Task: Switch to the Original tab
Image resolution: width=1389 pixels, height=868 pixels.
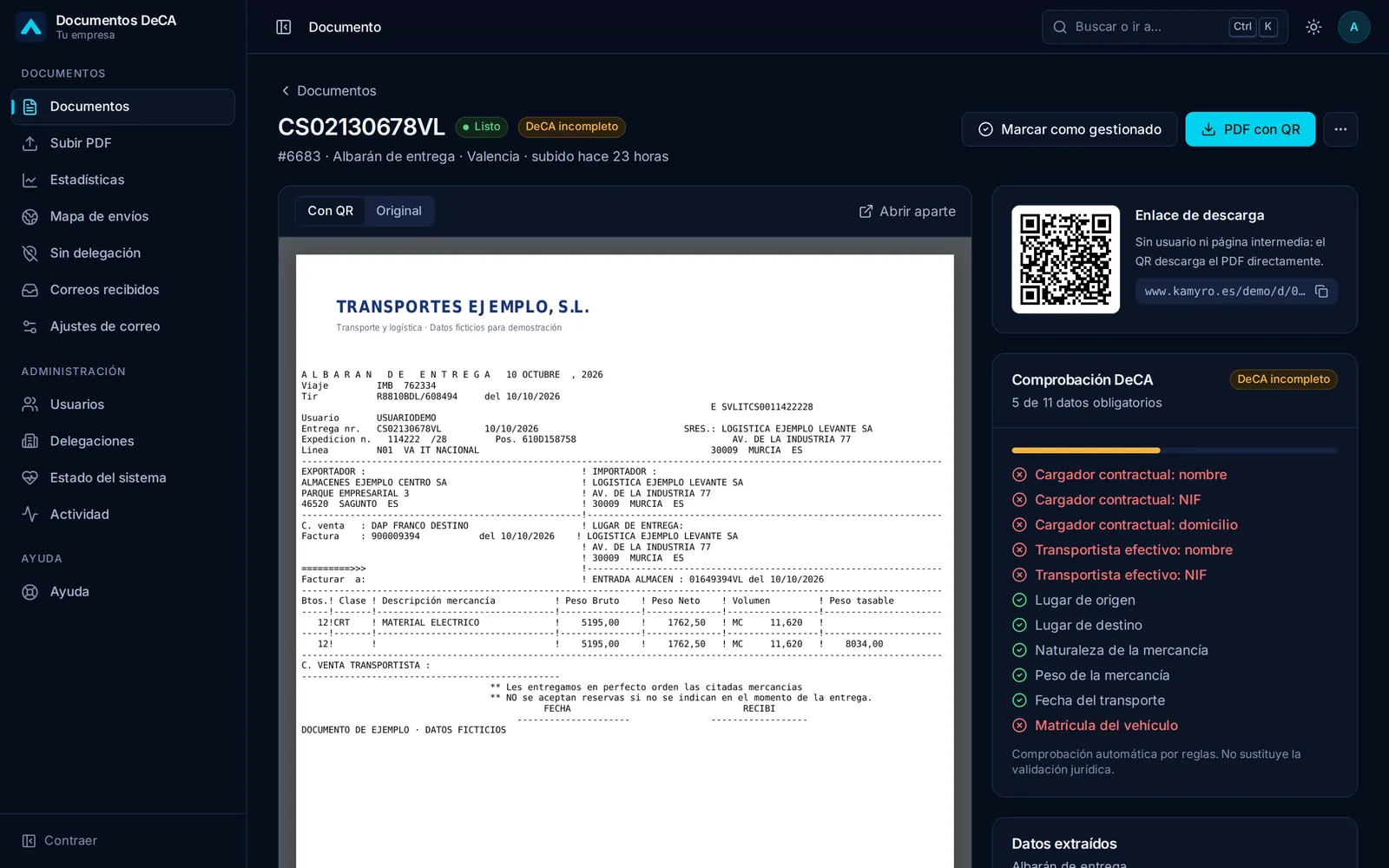Action: [x=398, y=211]
